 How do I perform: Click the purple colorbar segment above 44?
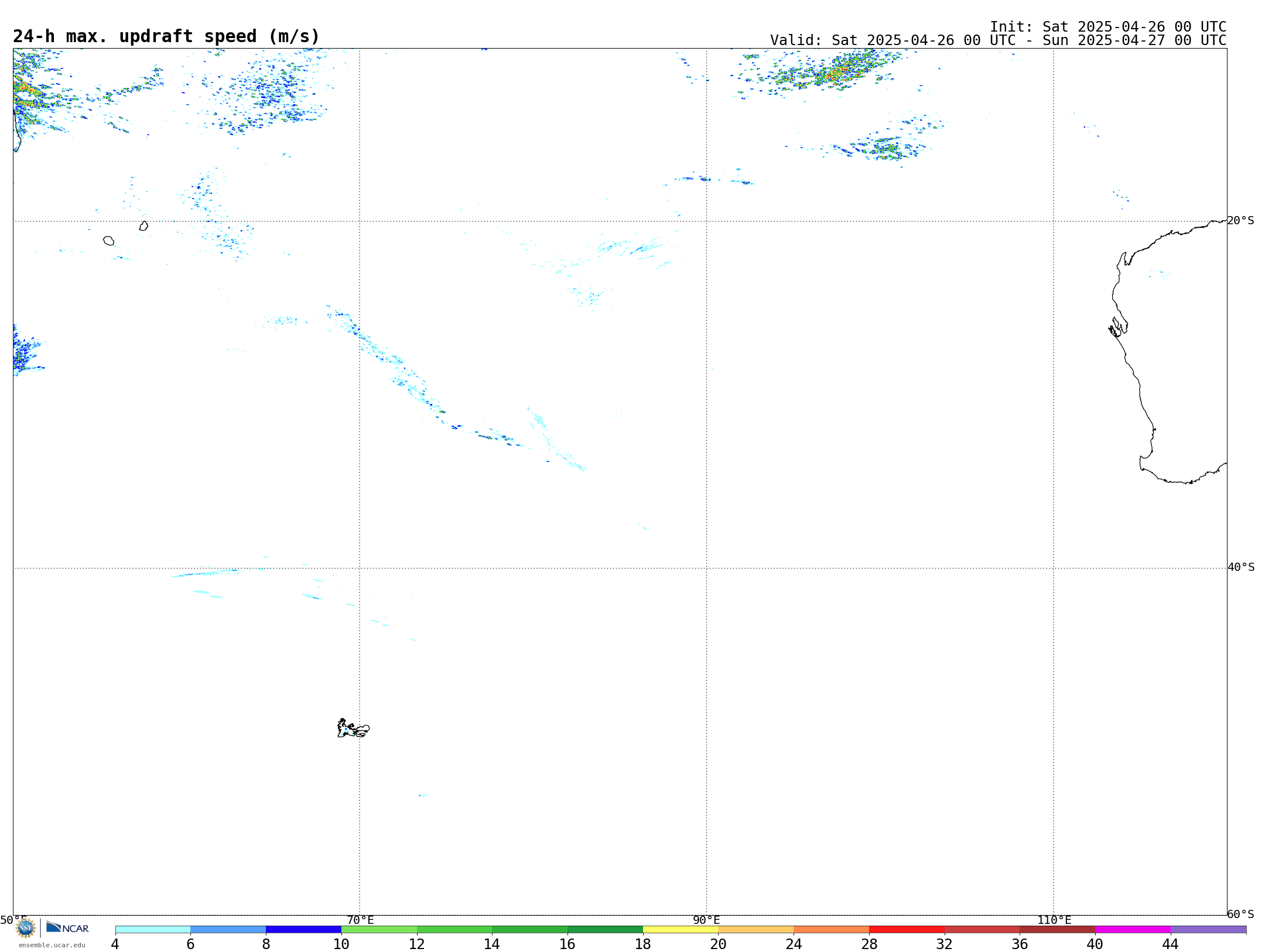click(1208, 929)
